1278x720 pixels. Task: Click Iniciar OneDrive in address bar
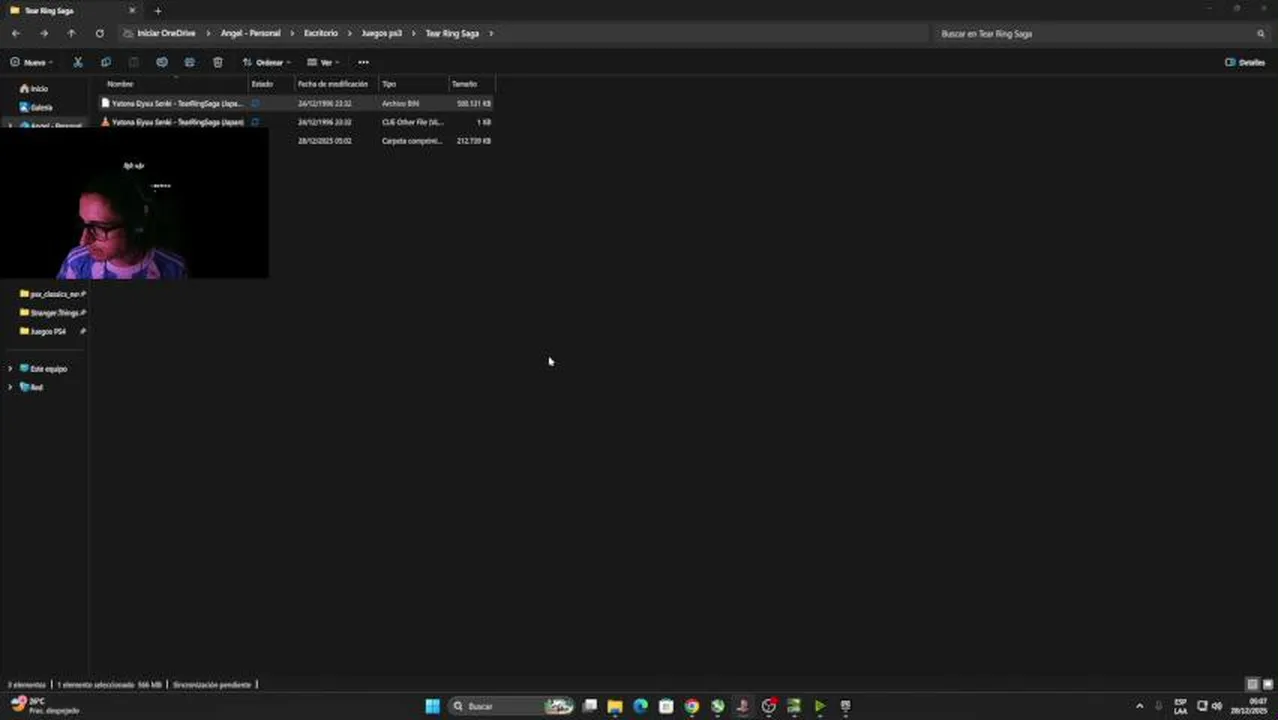[x=166, y=33]
